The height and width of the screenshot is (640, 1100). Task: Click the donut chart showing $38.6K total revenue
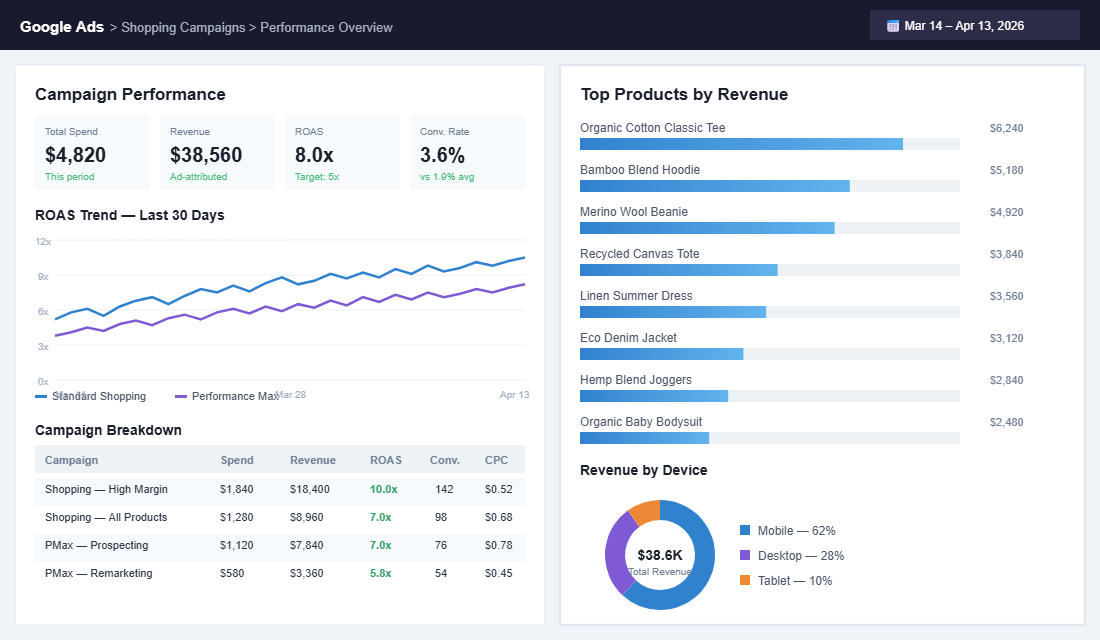click(x=660, y=555)
